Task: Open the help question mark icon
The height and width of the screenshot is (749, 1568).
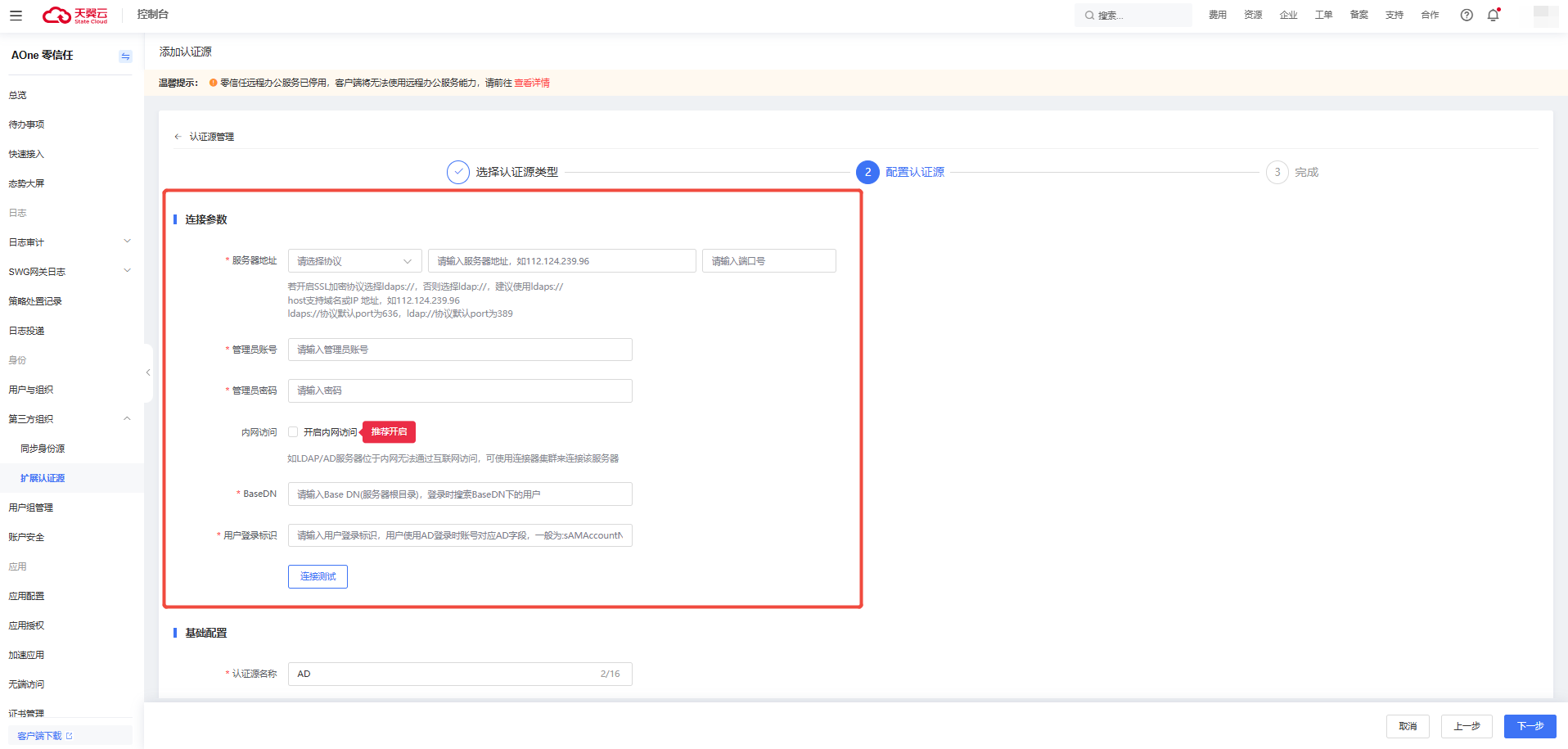Action: (x=1467, y=15)
